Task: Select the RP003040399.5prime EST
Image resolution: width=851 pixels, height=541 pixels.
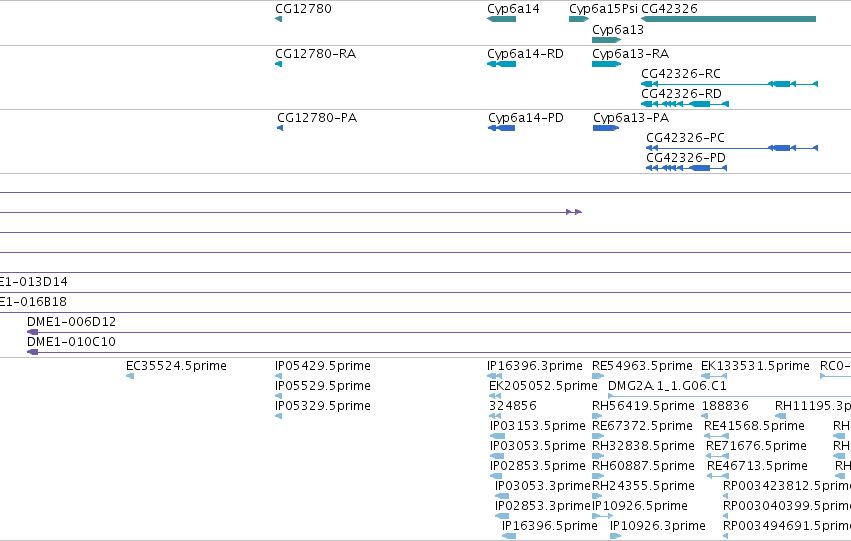Action: tap(726, 516)
